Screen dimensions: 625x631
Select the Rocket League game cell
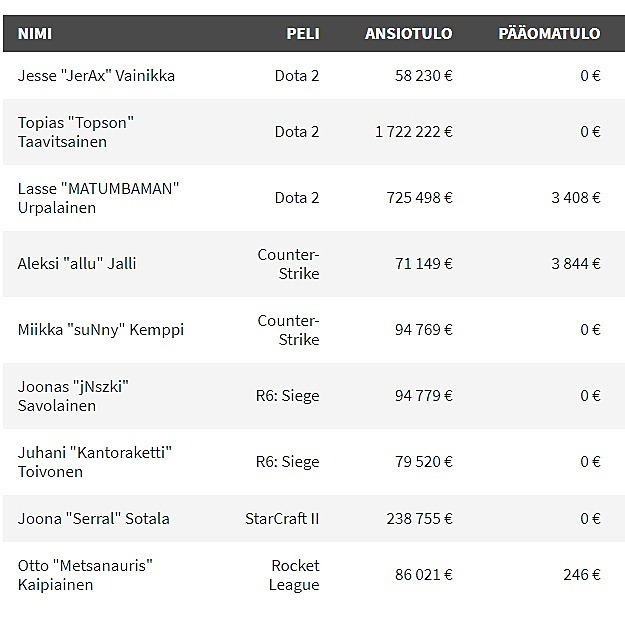coord(294,575)
